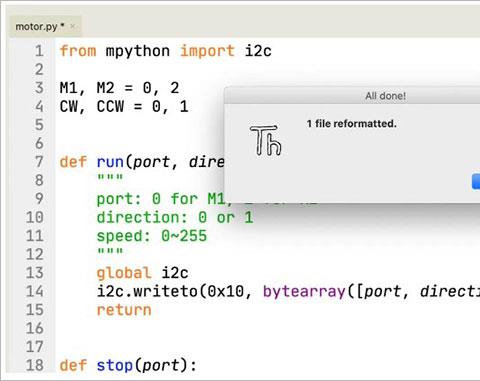Image resolution: width=480 pixels, height=381 pixels.
Task: Click the 'speed: 0~255' docstring line
Action: click(152, 236)
